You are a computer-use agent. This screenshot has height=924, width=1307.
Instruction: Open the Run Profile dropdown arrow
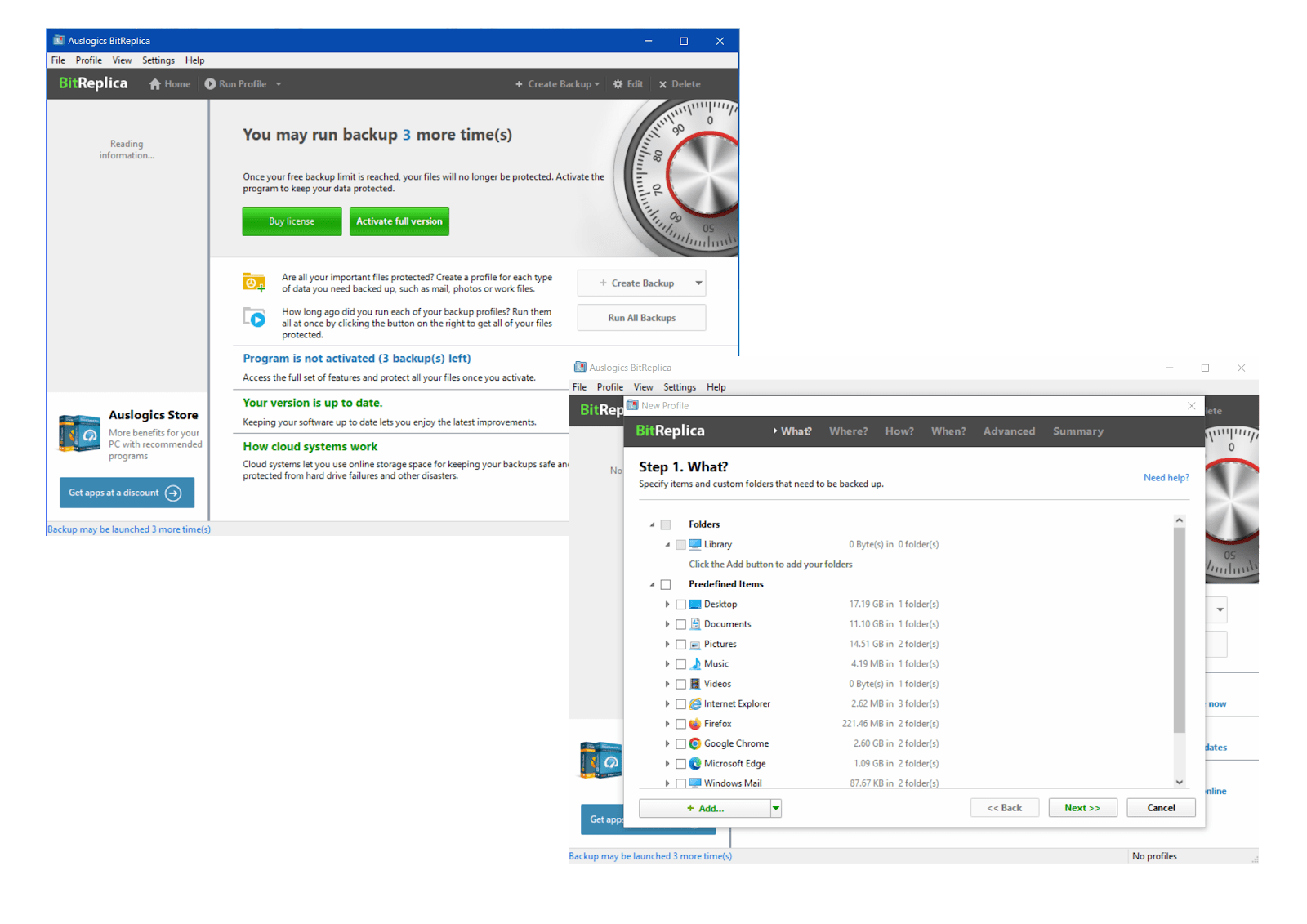click(x=279, y=84)
